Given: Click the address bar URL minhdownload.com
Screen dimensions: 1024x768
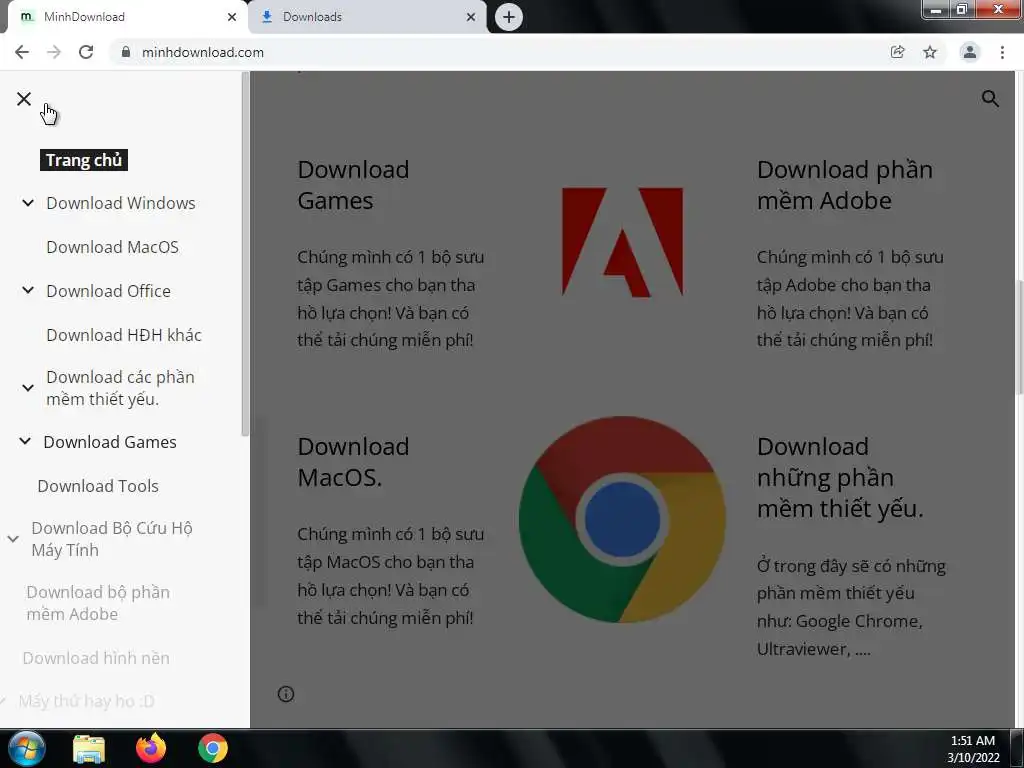Looking at the screenshot, I should pos(202,52).
